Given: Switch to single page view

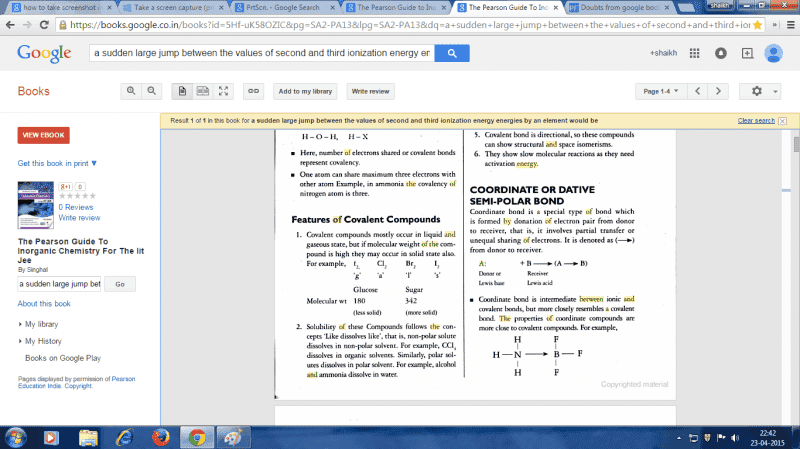Looking at the screenshot, I should tap(182, 91).
